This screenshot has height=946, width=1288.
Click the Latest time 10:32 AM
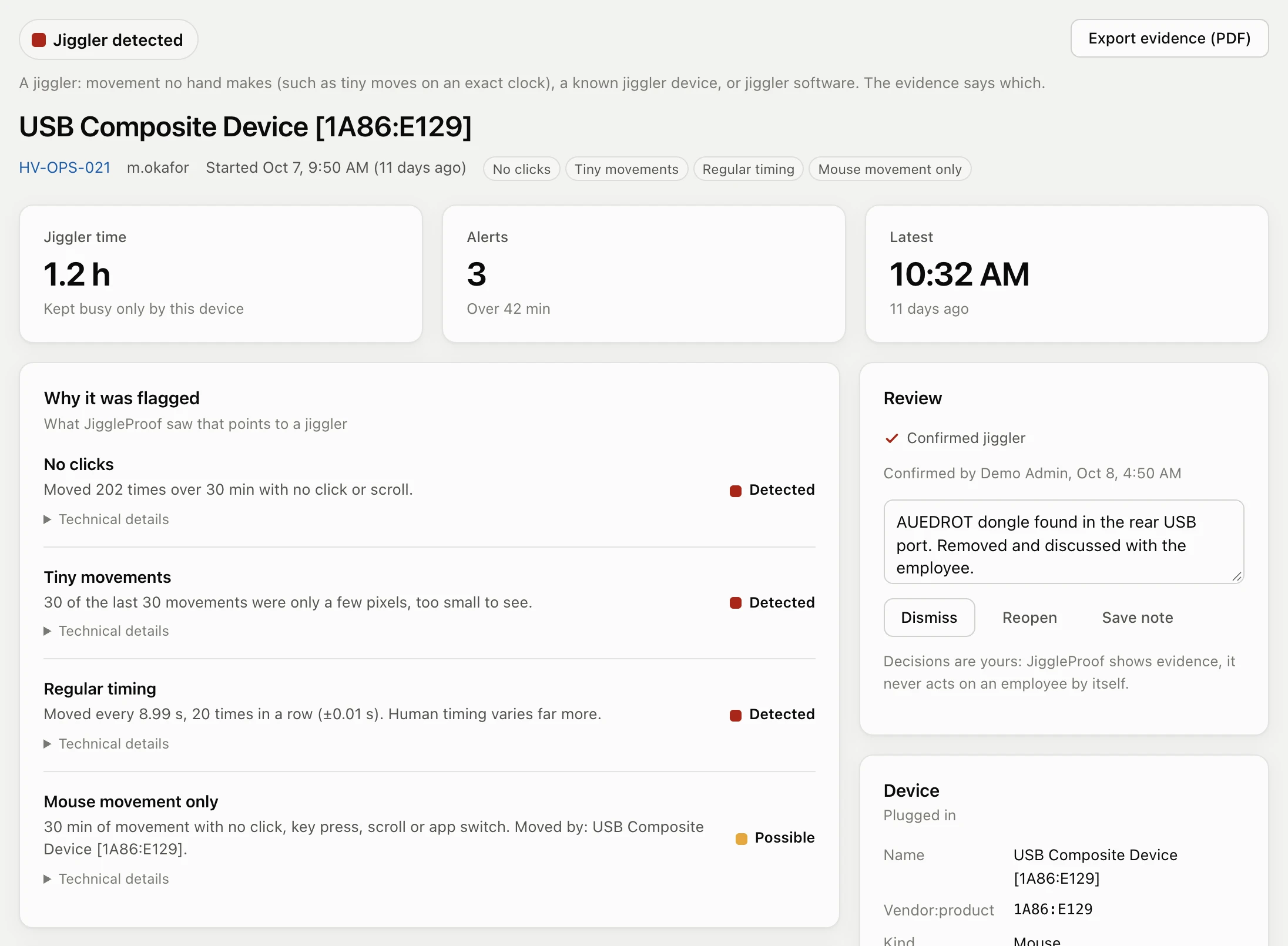click(x=960, y=274)
